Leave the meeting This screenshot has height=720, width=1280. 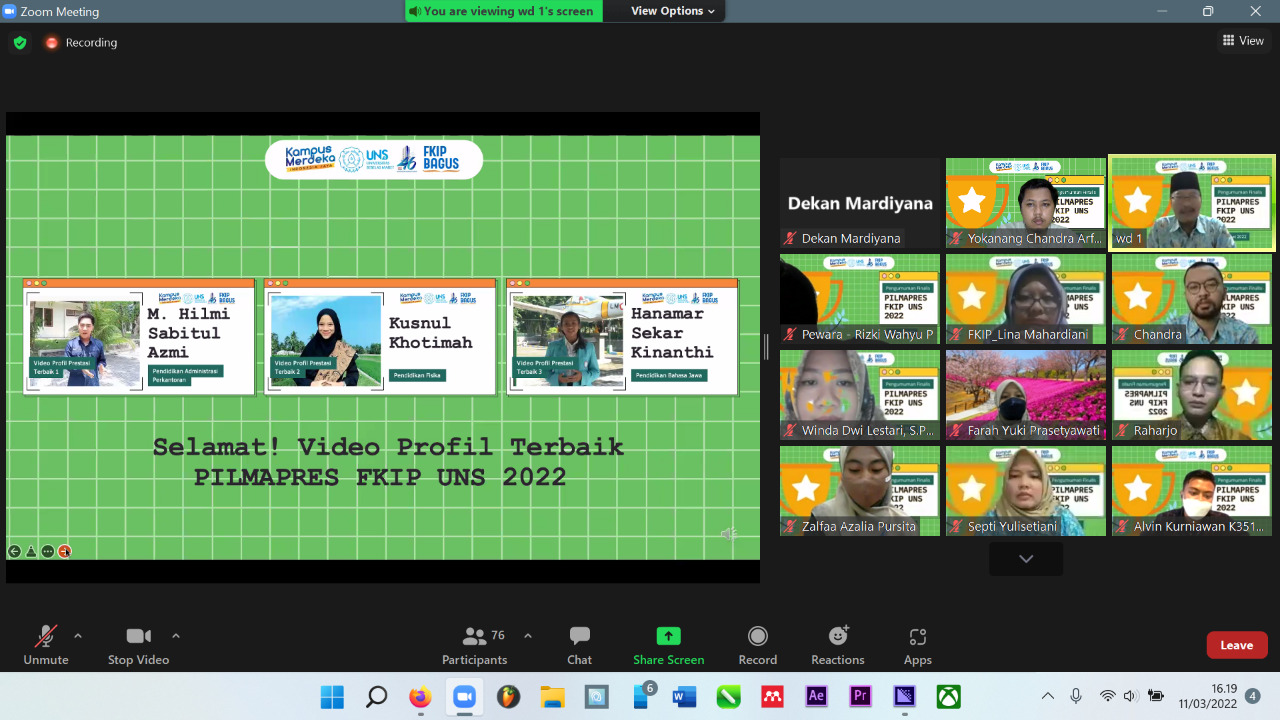click(1236, 645)
